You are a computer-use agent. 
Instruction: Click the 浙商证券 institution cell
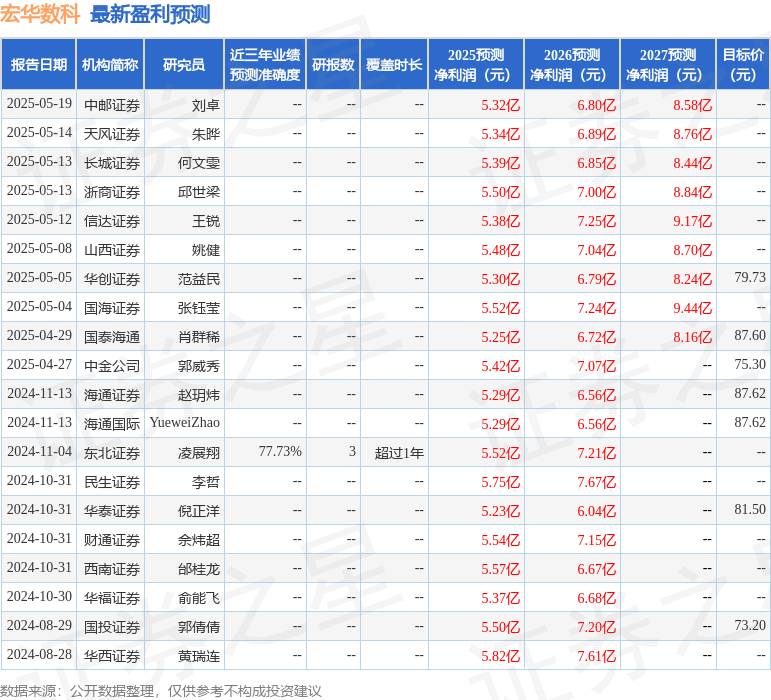tap(112, 192)
